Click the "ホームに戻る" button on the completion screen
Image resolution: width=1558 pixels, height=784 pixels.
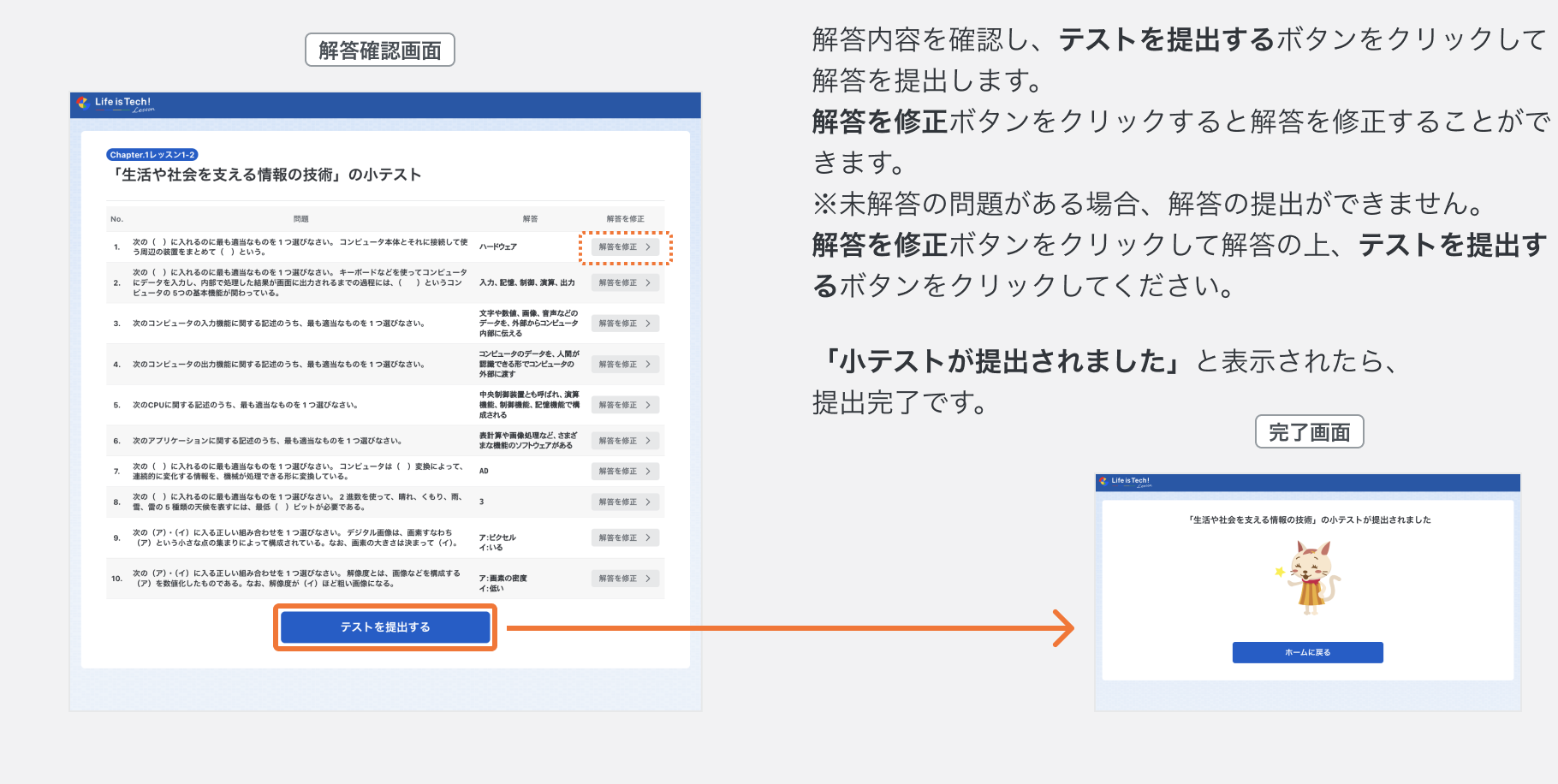tap(1307, 652)
